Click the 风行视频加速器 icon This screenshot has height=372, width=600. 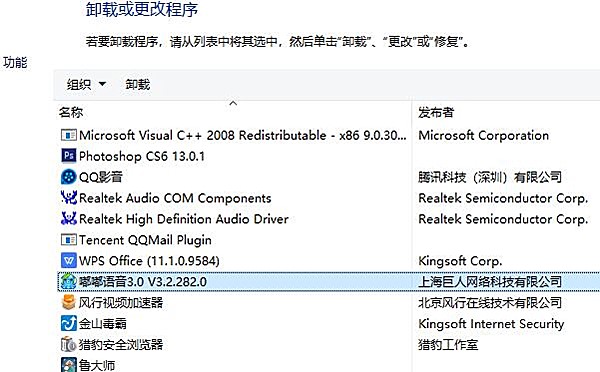(x=68, y=302)
